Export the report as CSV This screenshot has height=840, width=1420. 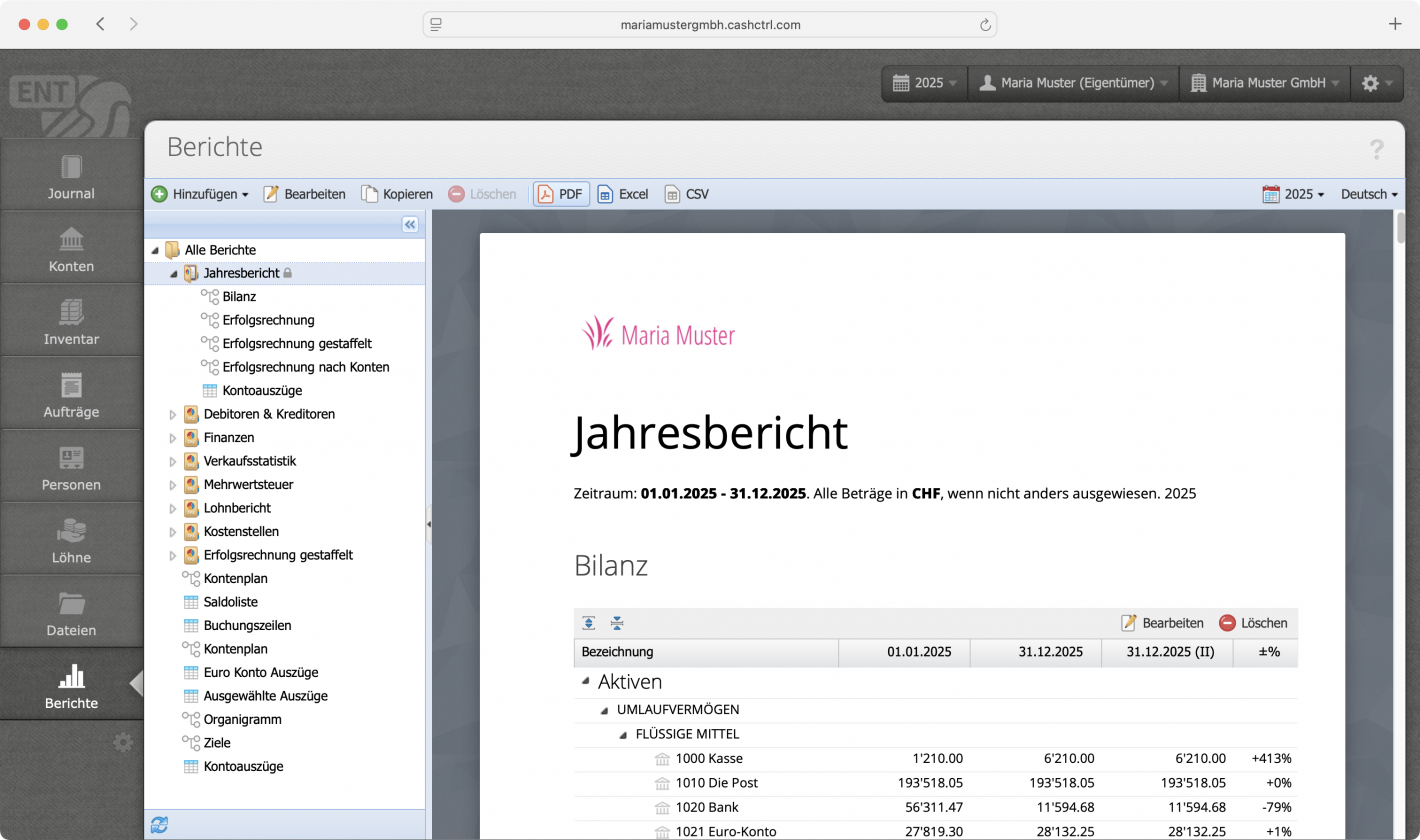[686, 194]
